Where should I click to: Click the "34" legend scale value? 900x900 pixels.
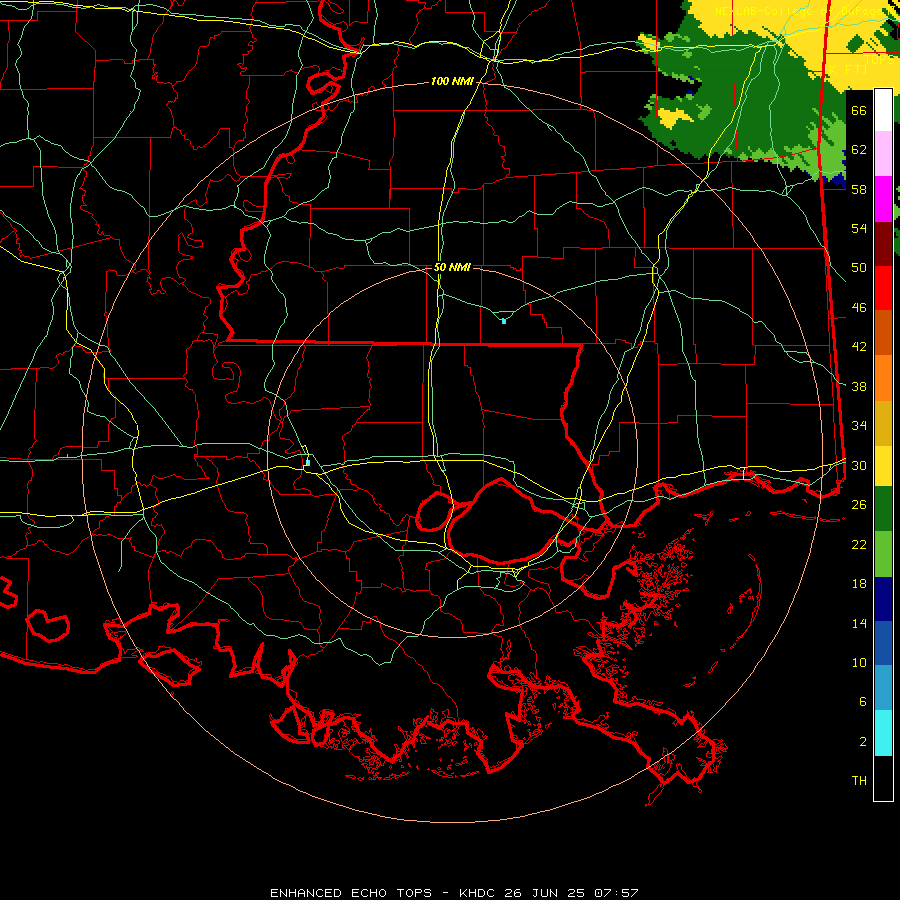tap(859, 426)
